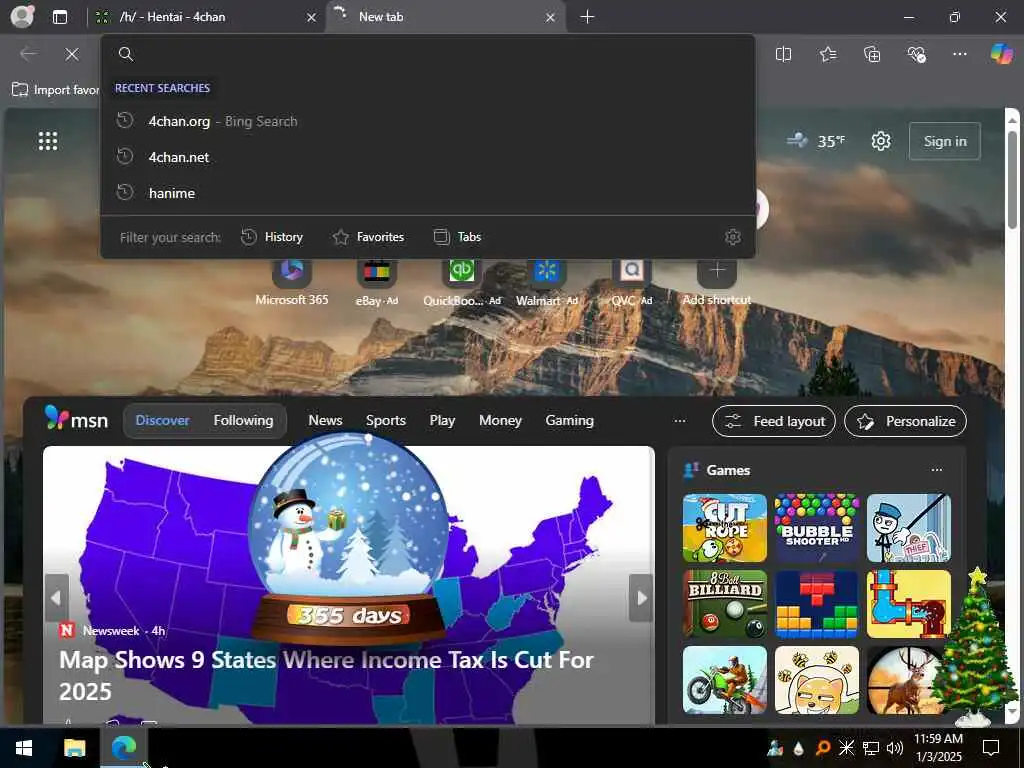Screen dimensions: 1024x768
Task: Click the Personalize button
Action: pos(905,421)
